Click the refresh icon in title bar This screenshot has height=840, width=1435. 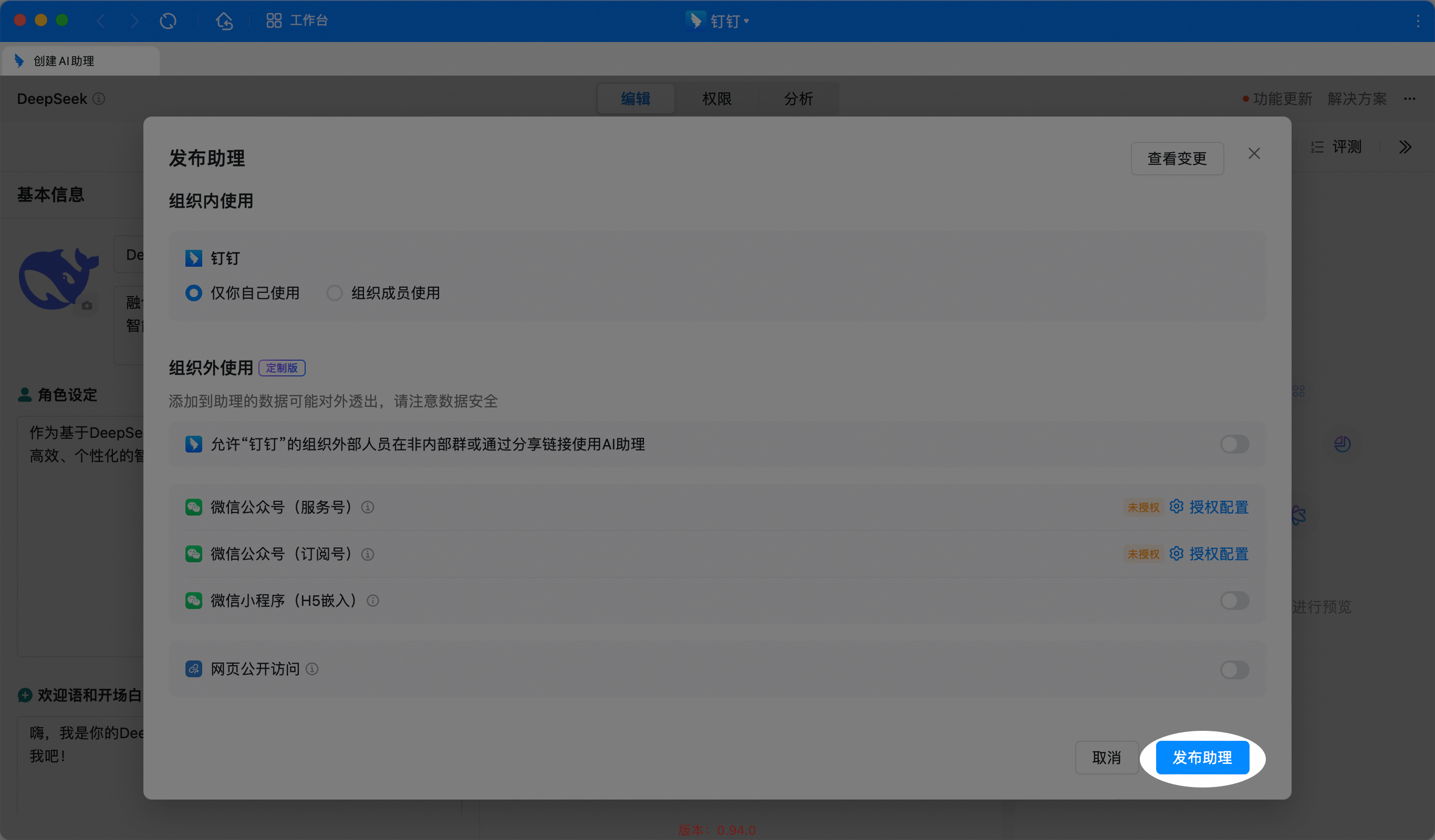[168, 21]
